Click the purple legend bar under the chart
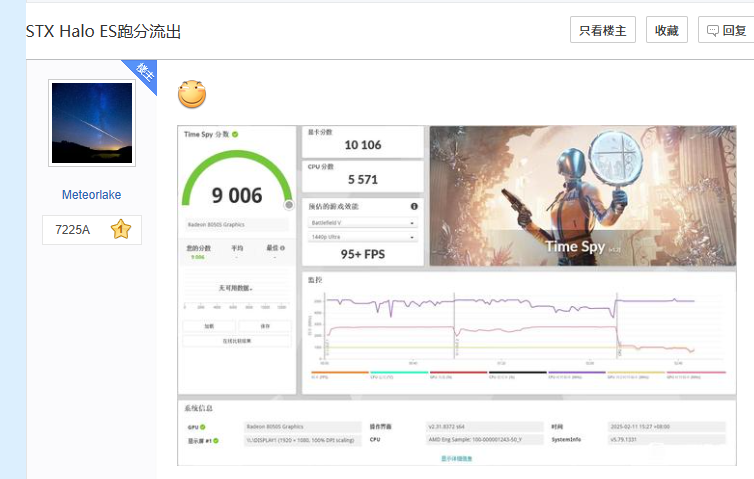The width and height of the screenshot is (754, 479). point(577,372)
